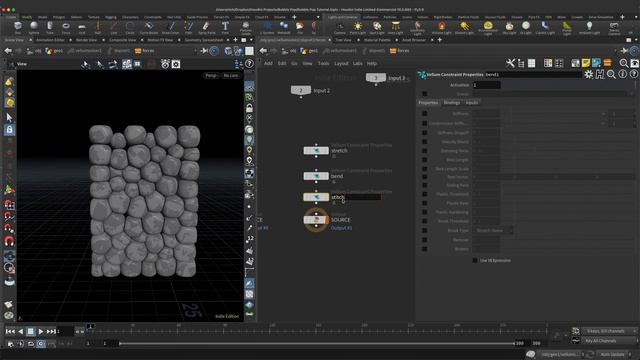
Task: Switch to the Bindings tab
Action: click(x=451, y=103)
